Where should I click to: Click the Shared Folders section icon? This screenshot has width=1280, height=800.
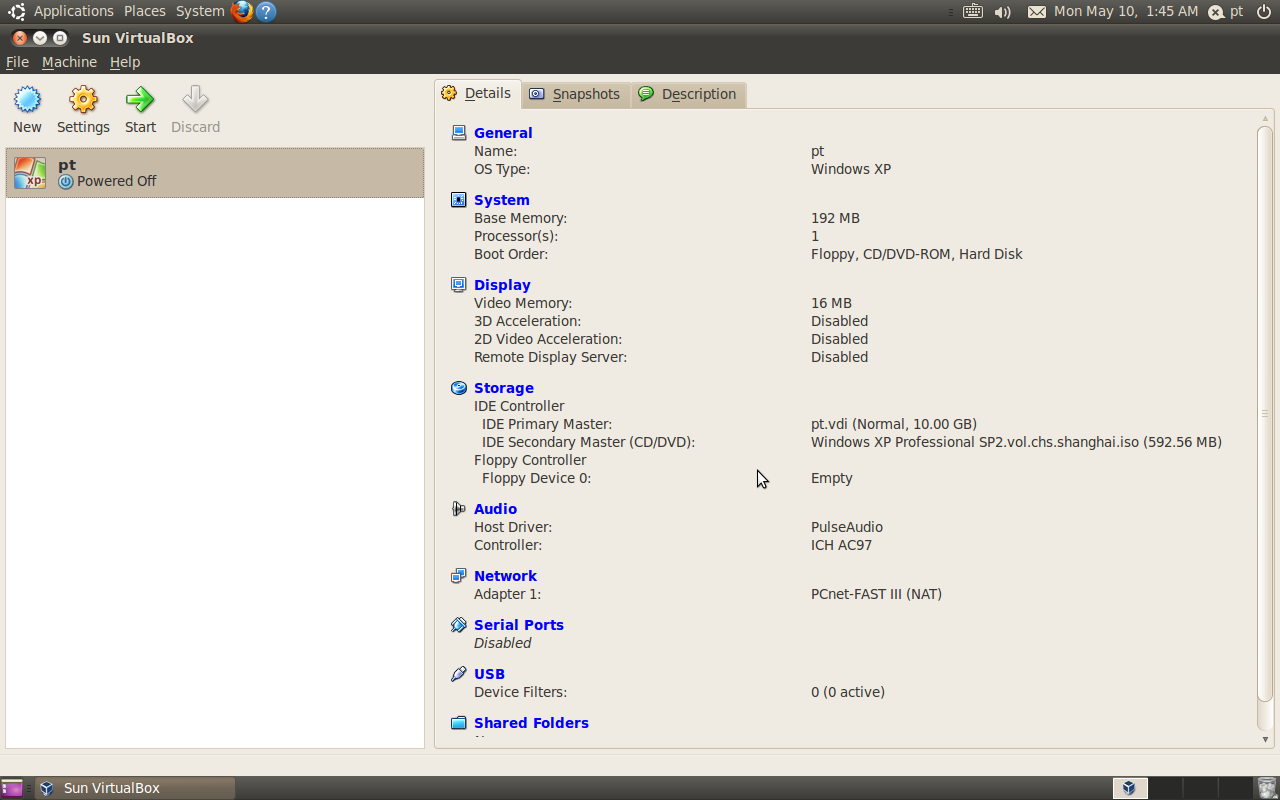tap(459, 723)
